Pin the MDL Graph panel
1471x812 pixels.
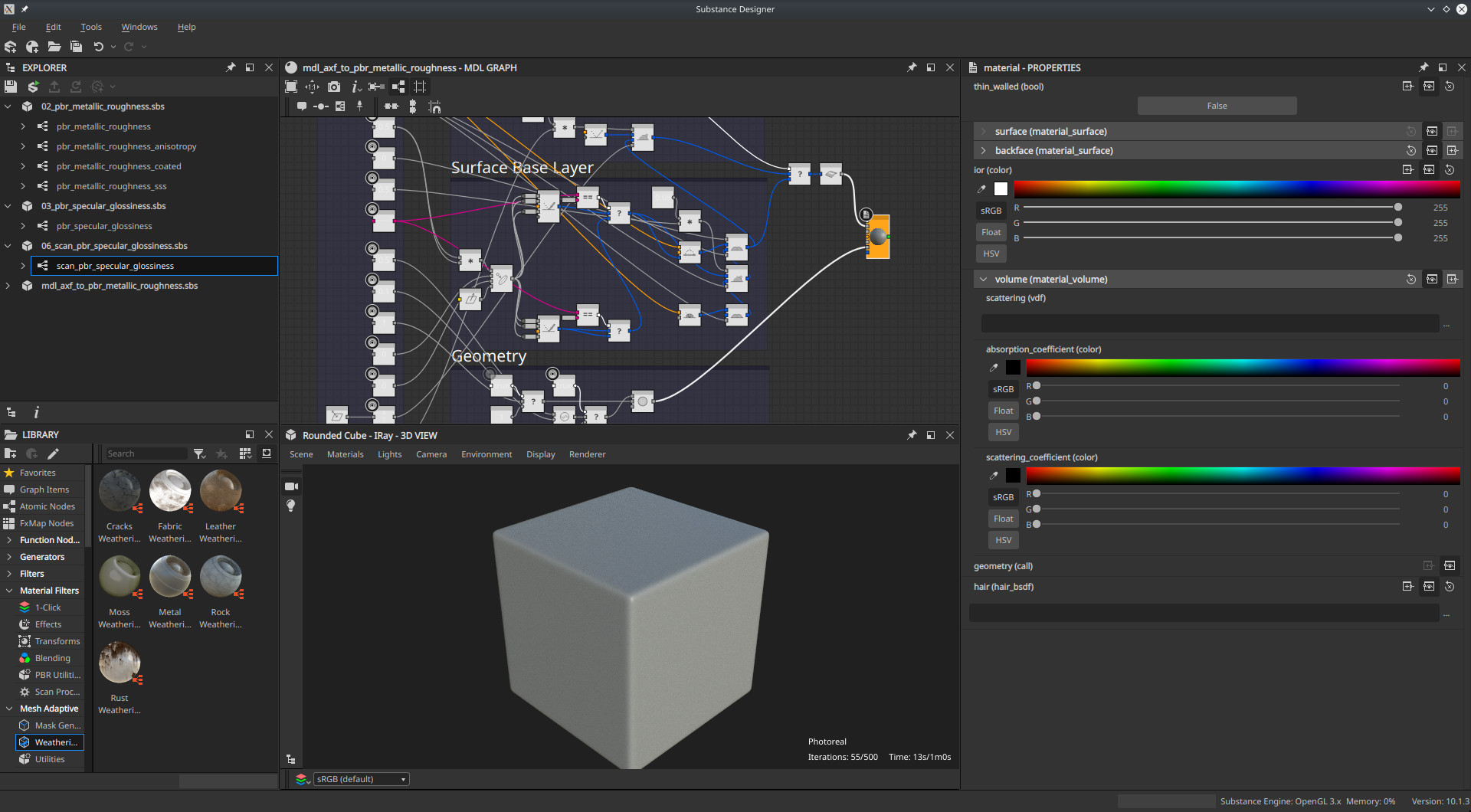click(912, 67)
